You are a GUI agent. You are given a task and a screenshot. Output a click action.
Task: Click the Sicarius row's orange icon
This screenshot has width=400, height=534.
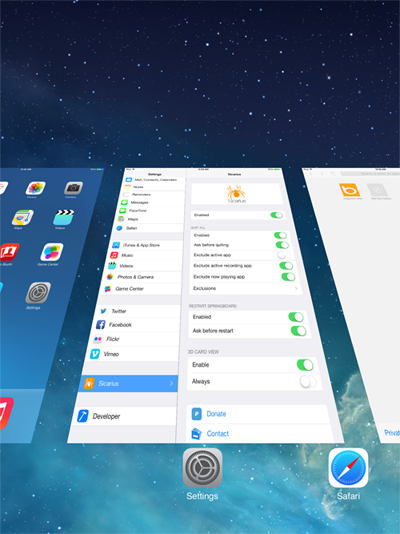(x=89, y=383)
